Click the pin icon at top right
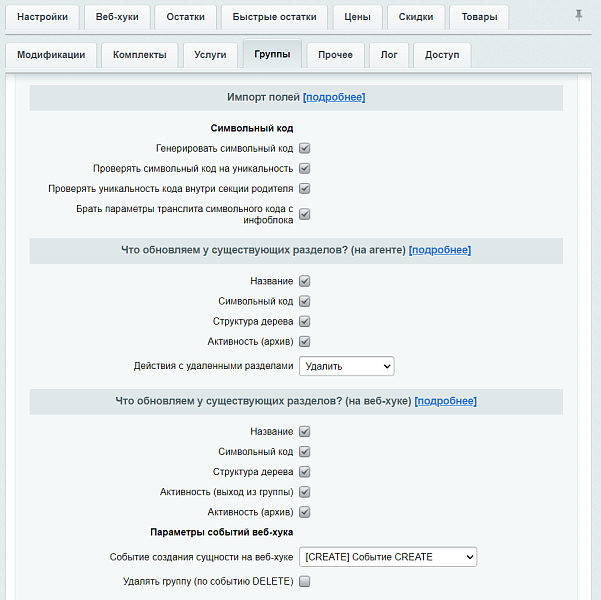 coord(578,16)
